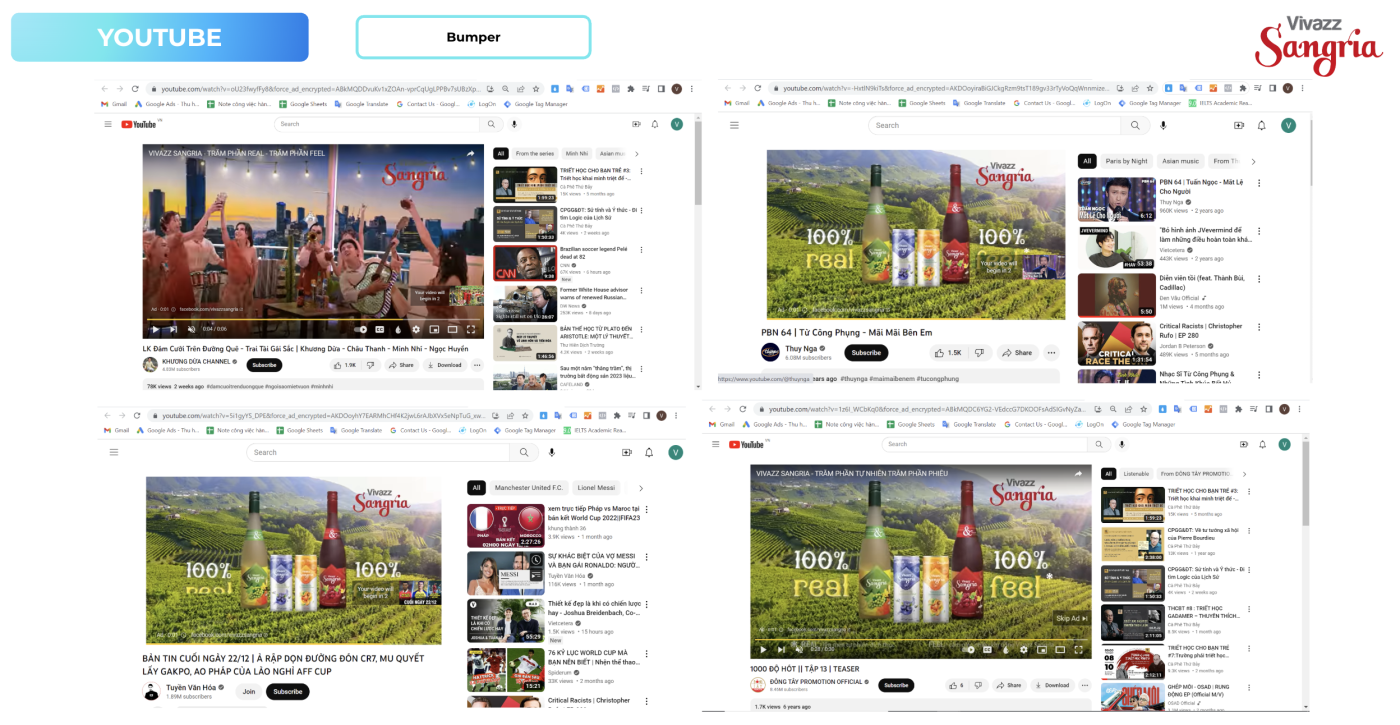Toggle captions CC in LK Đám Cưới player

(x=379, y=329)
